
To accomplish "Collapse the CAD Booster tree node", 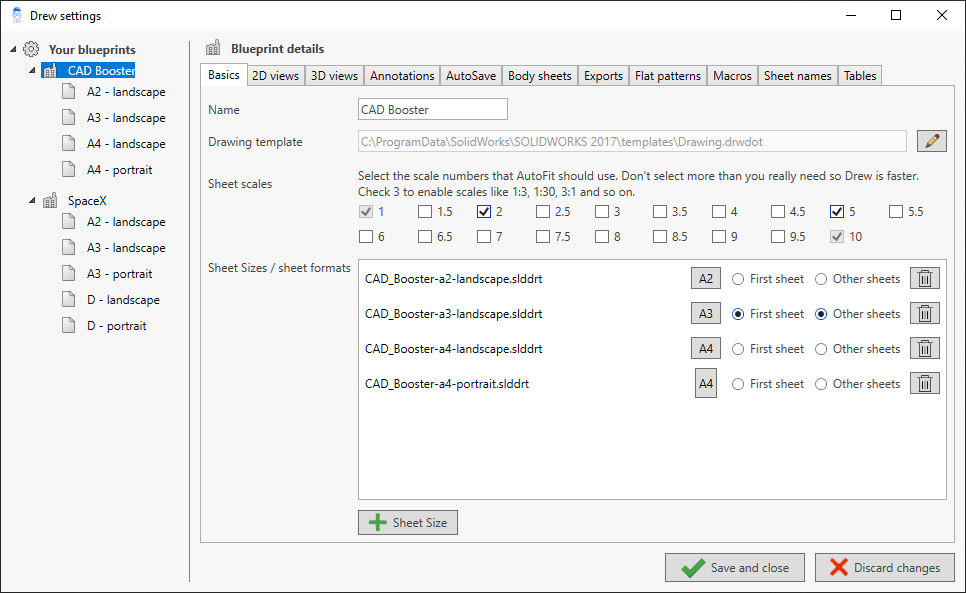I will (x=32, y=71).
